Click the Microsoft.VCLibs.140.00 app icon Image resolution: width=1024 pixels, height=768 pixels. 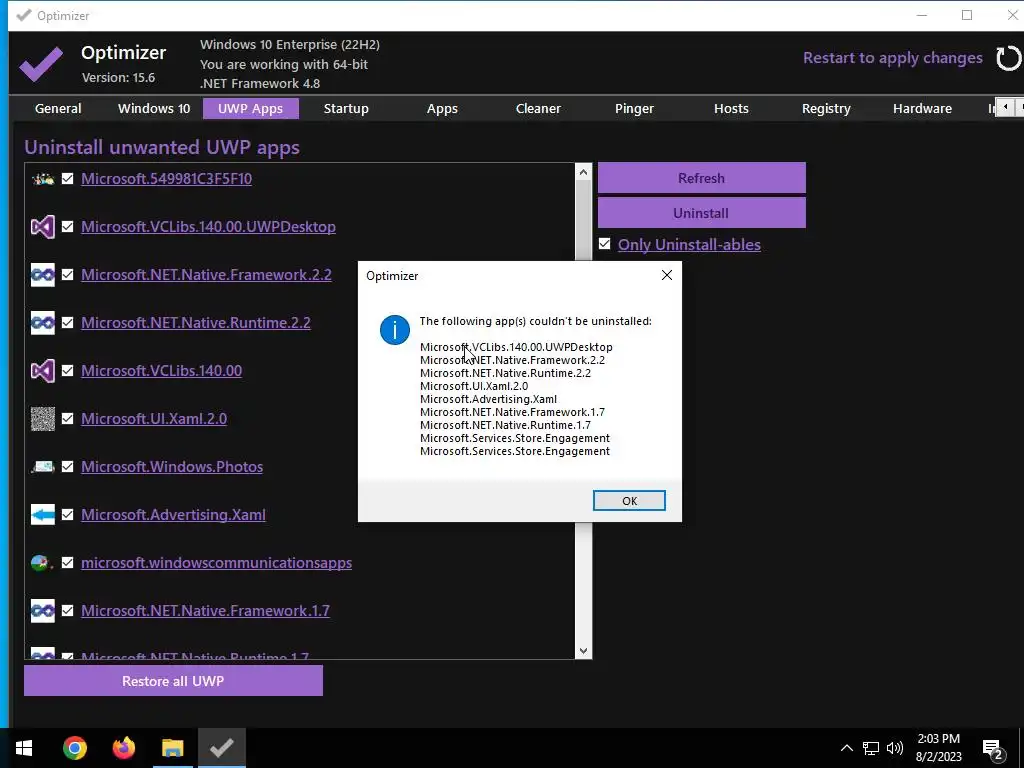(43, 371)
